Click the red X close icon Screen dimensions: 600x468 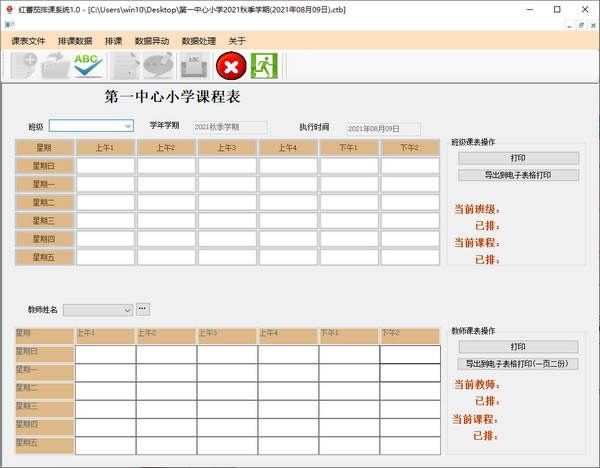point(231,67)
